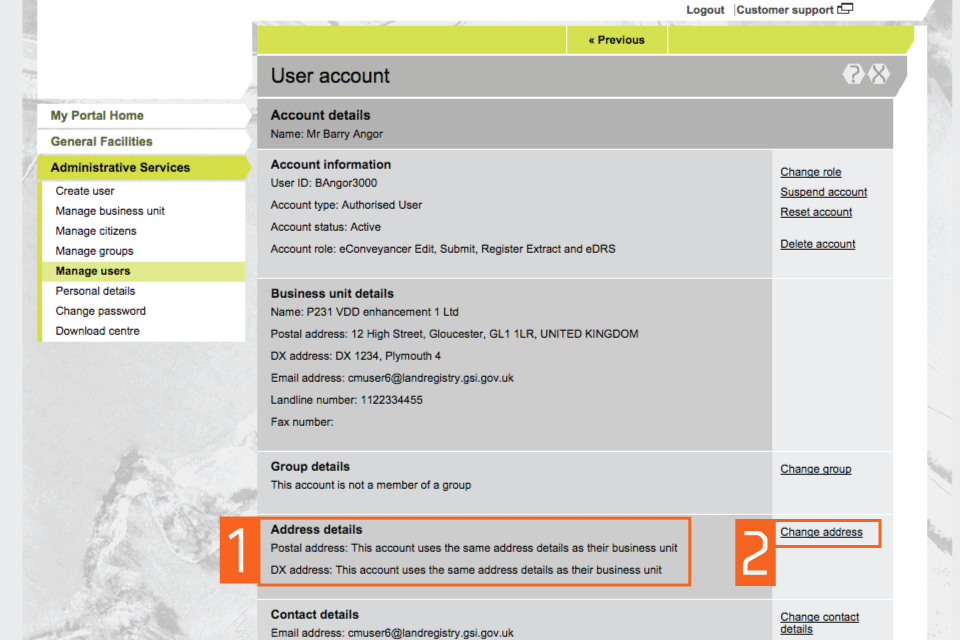Screen dimensions: 960x640
Task: Open Manage business unit menu item
Action: pos(110,211)
